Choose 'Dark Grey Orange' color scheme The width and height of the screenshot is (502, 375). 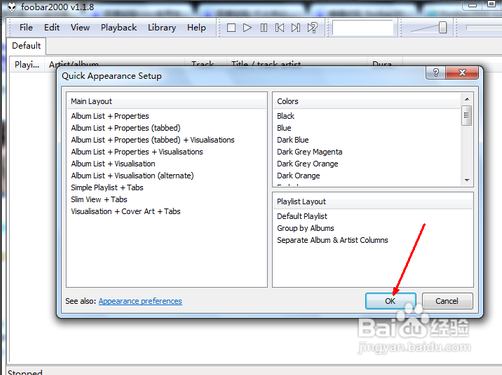click(307, 164)
